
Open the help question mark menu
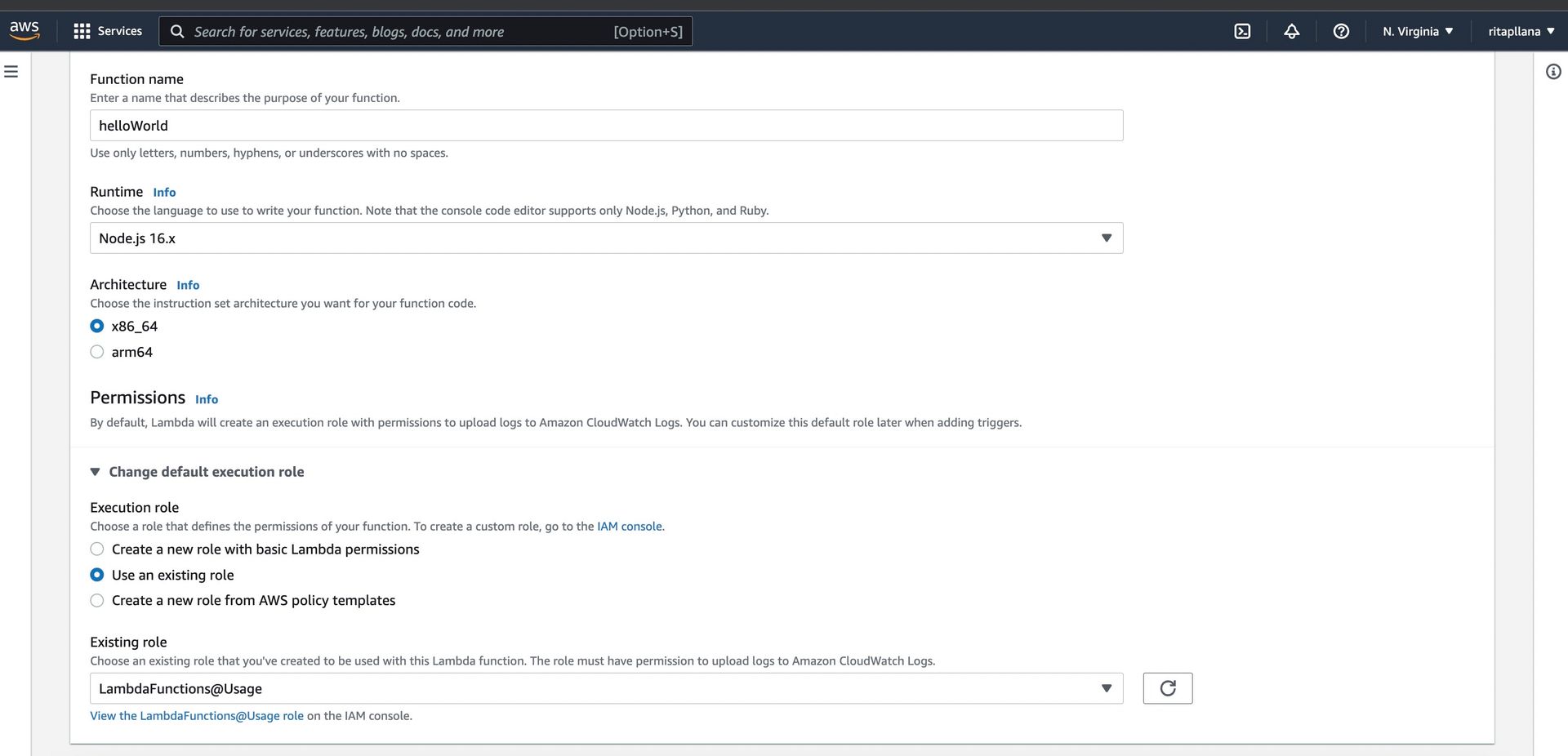(1341, 31)
